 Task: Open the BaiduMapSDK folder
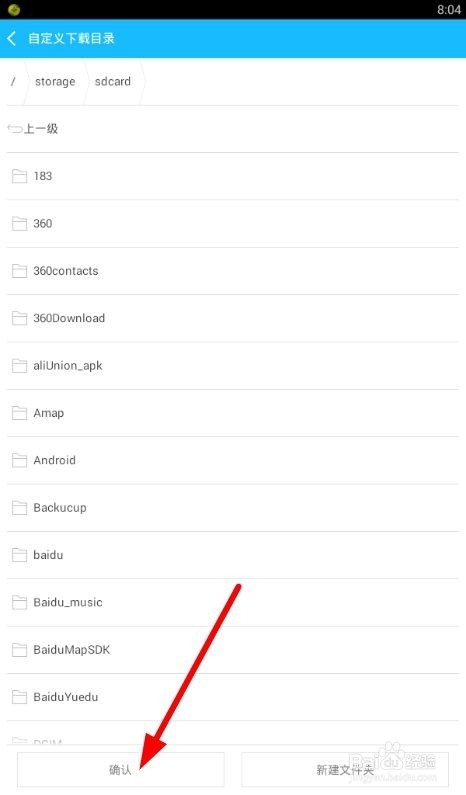click(x=233, y=650)
